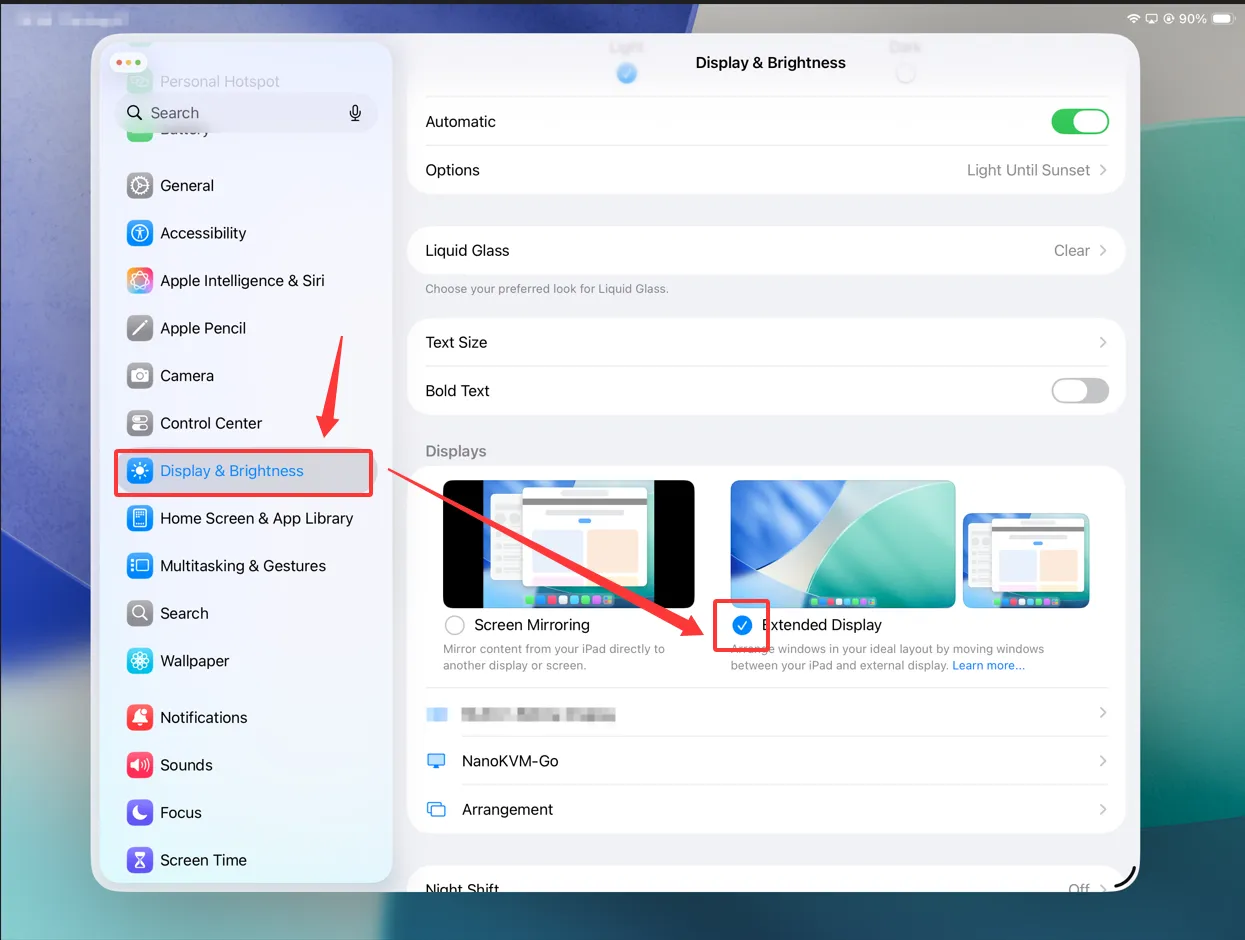Click screen mirroring status bar icon
The width and height of the screenshot is (1245, 940).
[1151, 19]
